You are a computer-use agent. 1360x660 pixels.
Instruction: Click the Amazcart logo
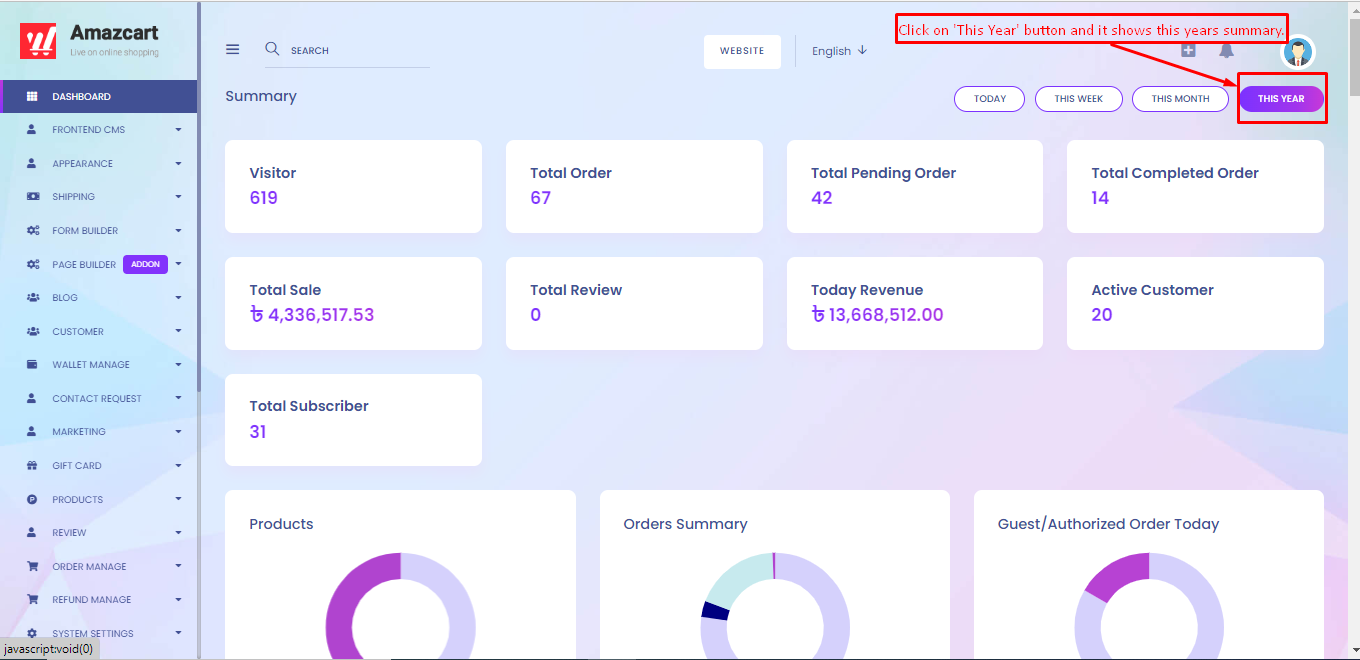click(x=89, y=41)
